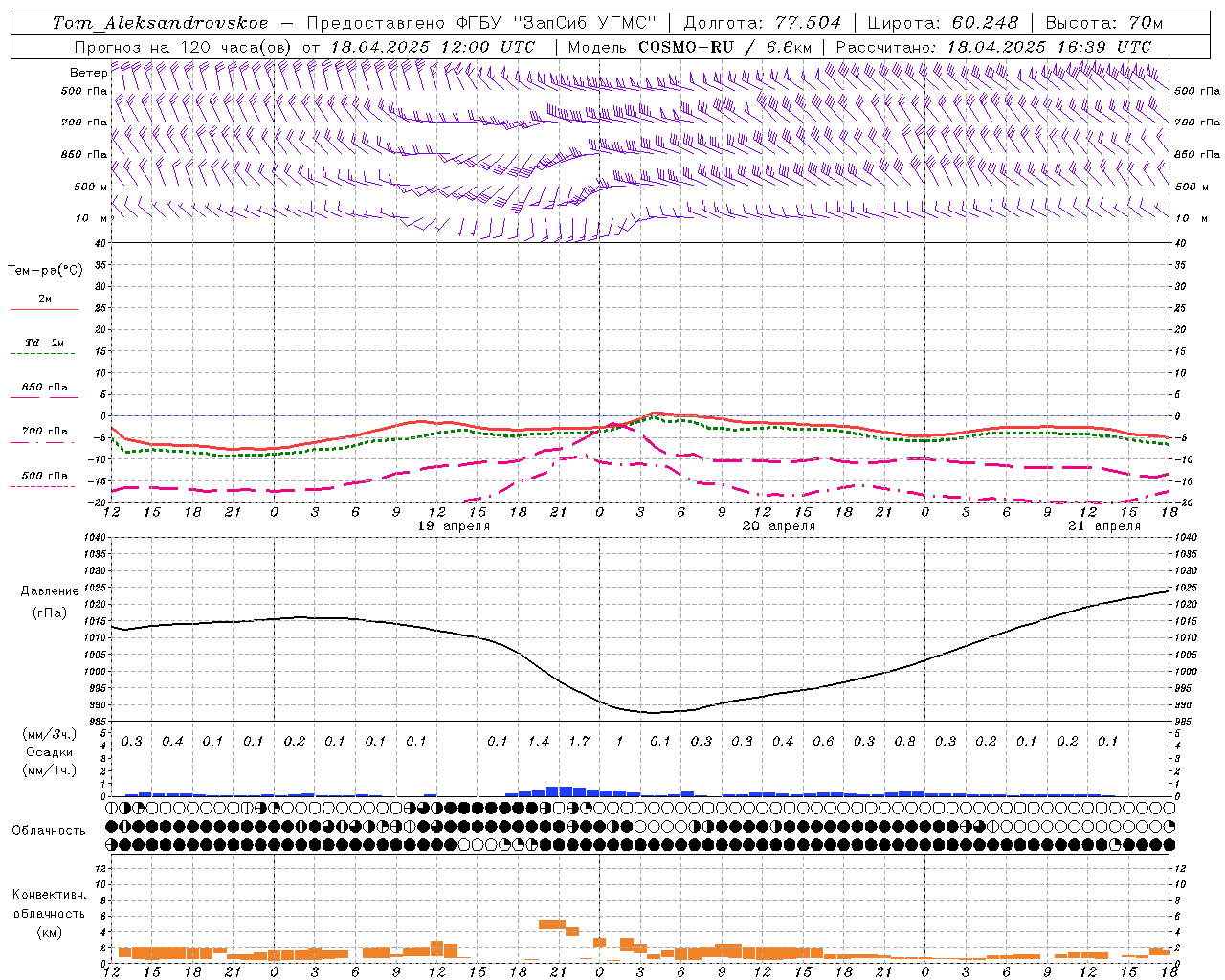
Task: Select the provider text ФГБУ "ЗапСиб УГМС"
Action: pos(557,23)
